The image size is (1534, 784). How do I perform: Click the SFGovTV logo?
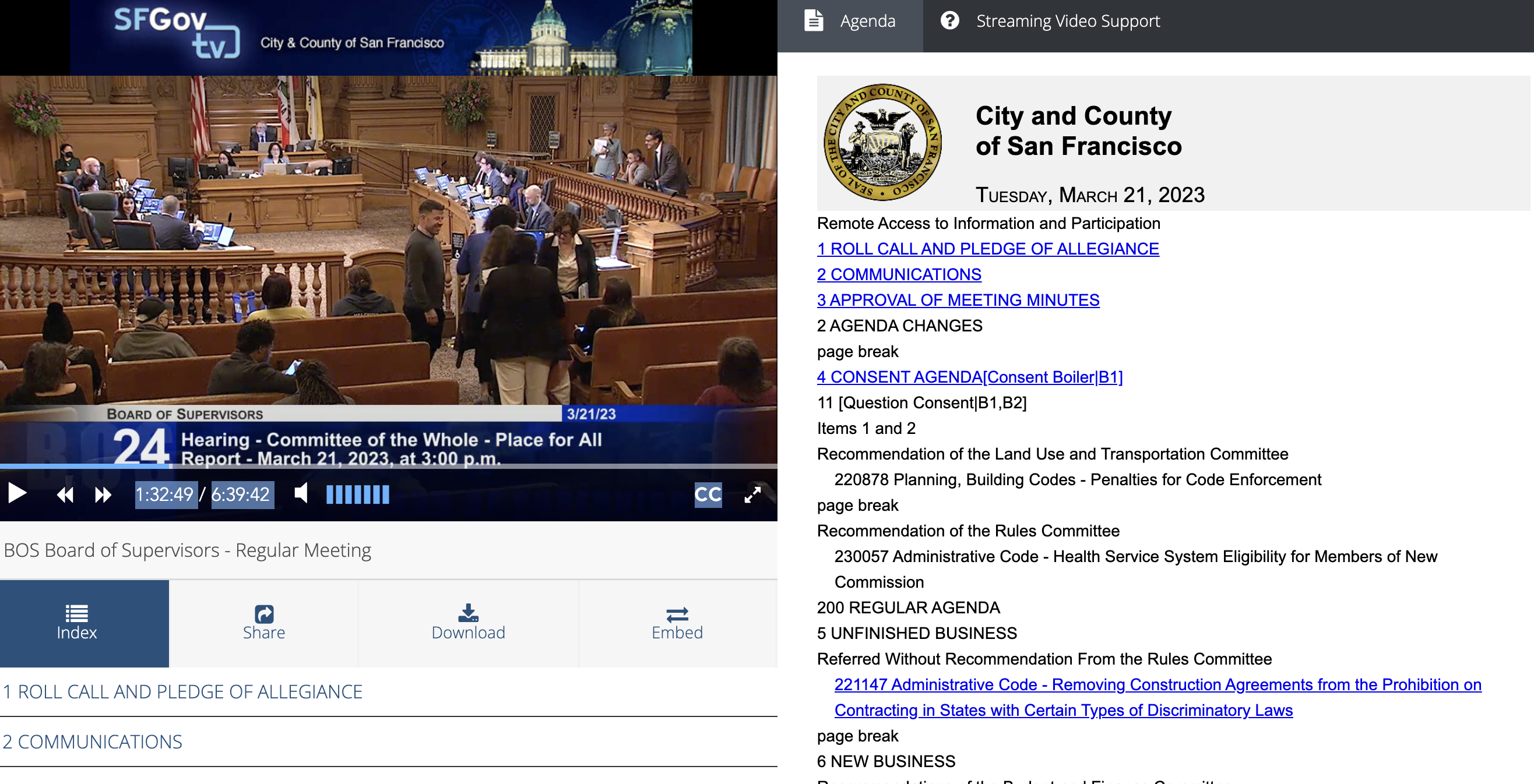coord(176,32)
